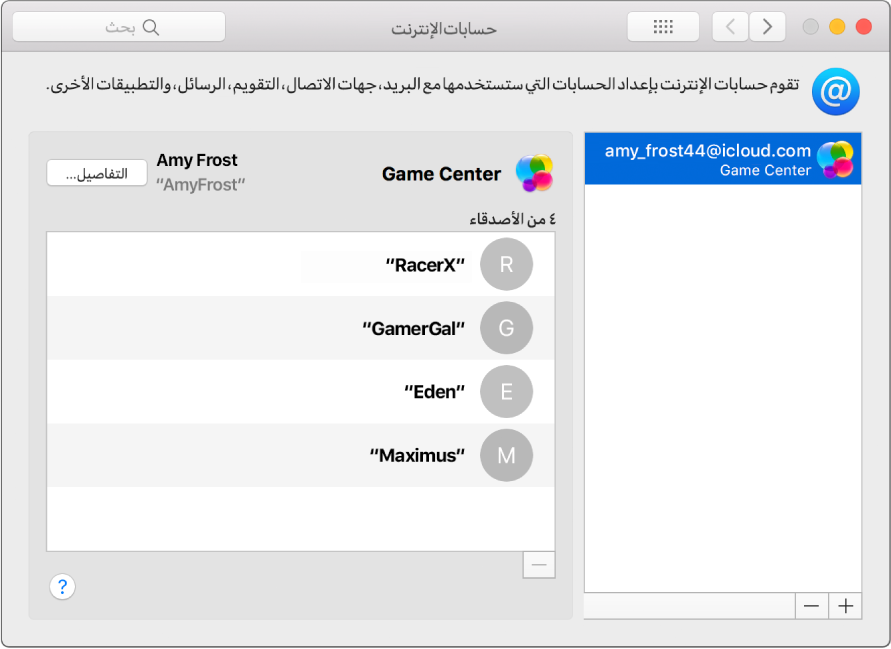This screenshot has height=649, width=891.
Task: Select friend RacerX avatar
Action: coord(506,264)
